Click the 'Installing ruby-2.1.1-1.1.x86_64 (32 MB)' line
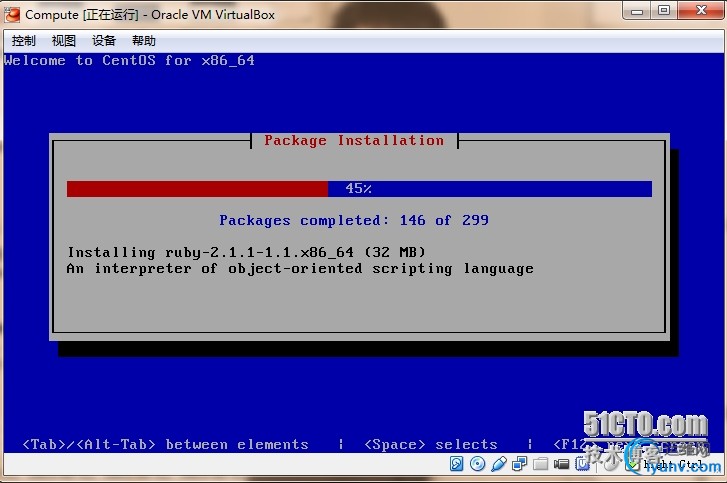The image size is (727, 483). click(x=246, y=252)
